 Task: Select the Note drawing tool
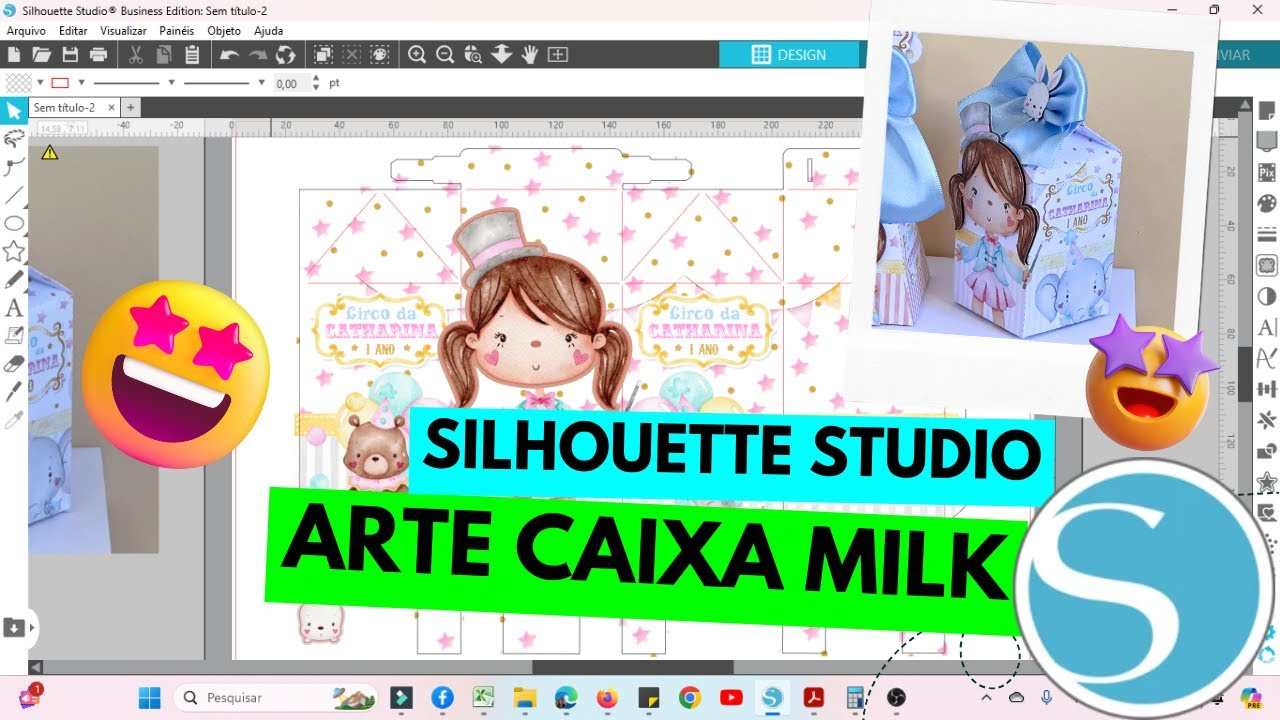point(14,335)
